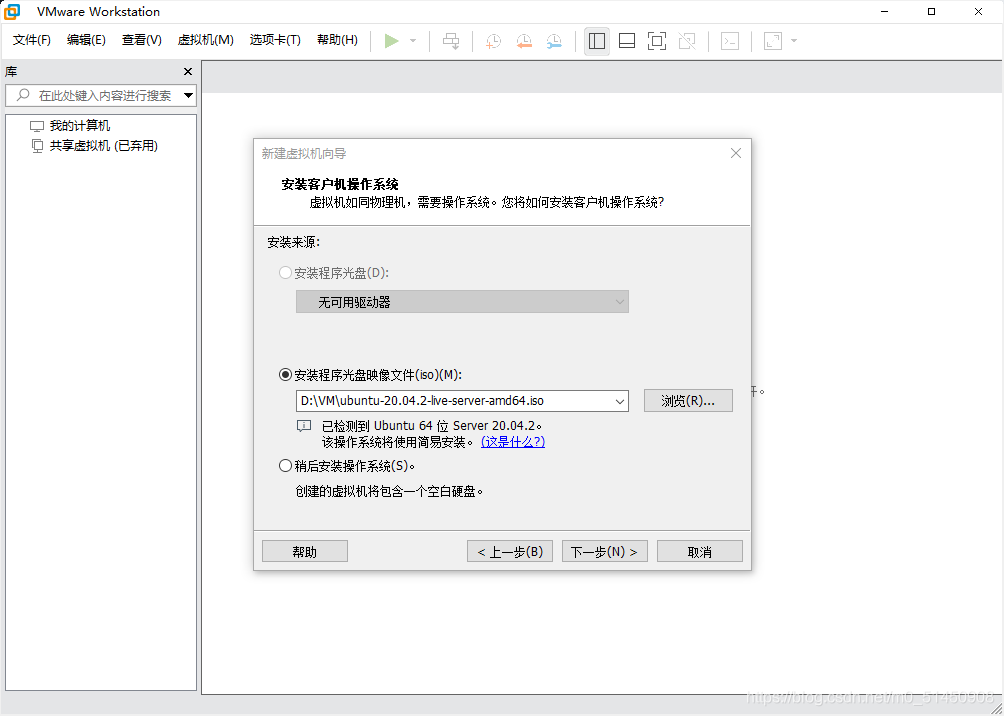Click the Unity mode icon

pyautogui.click(x=687, y=41)
